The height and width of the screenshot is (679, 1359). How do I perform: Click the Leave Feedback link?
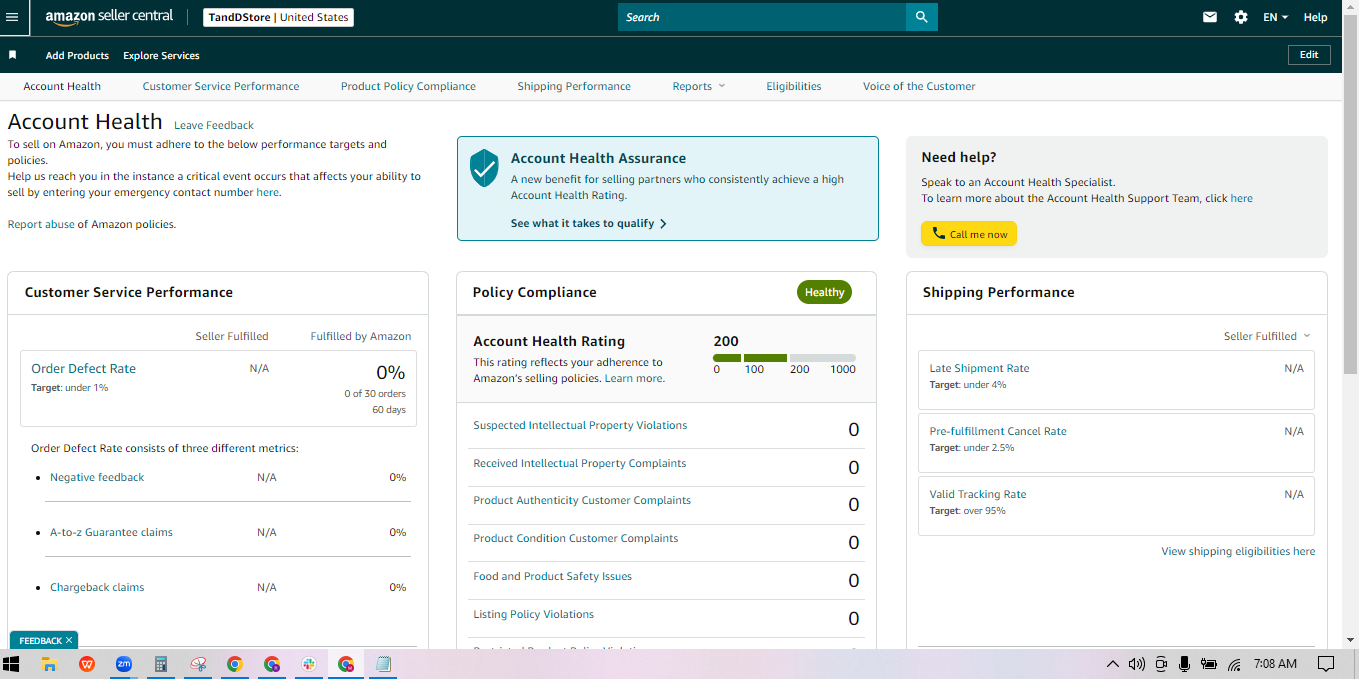pyautogui.click(x=214, y=125)
